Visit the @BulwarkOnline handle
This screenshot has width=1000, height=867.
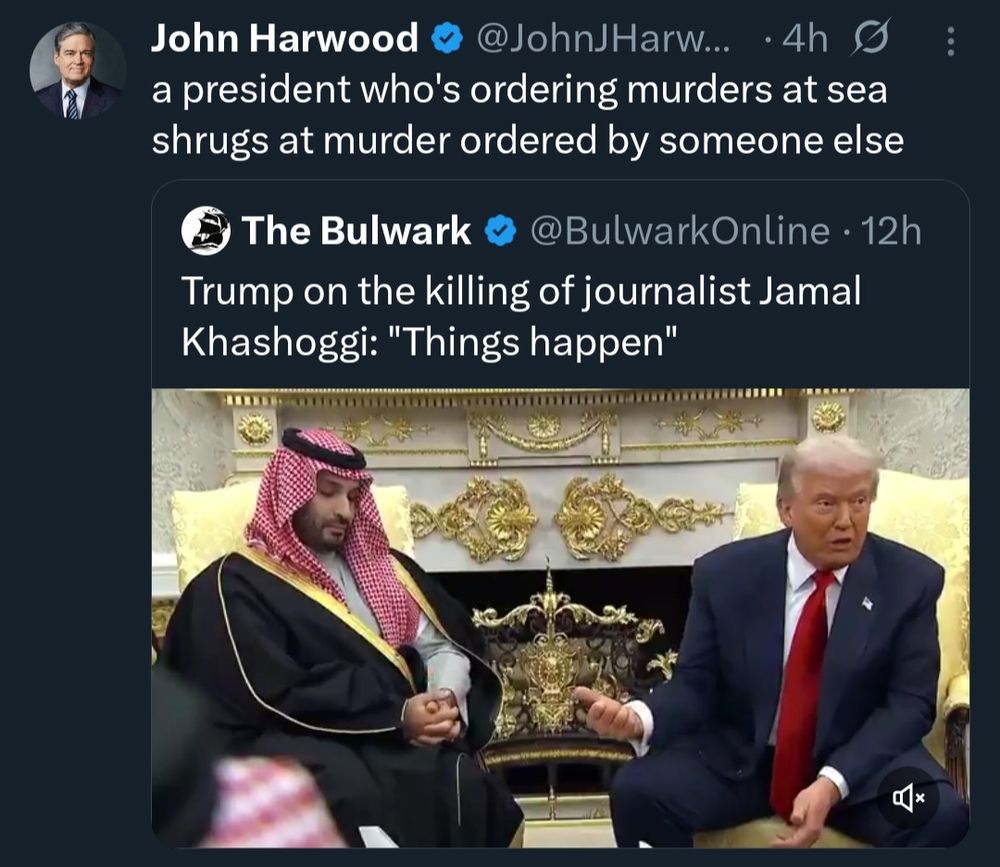[680, 231]
